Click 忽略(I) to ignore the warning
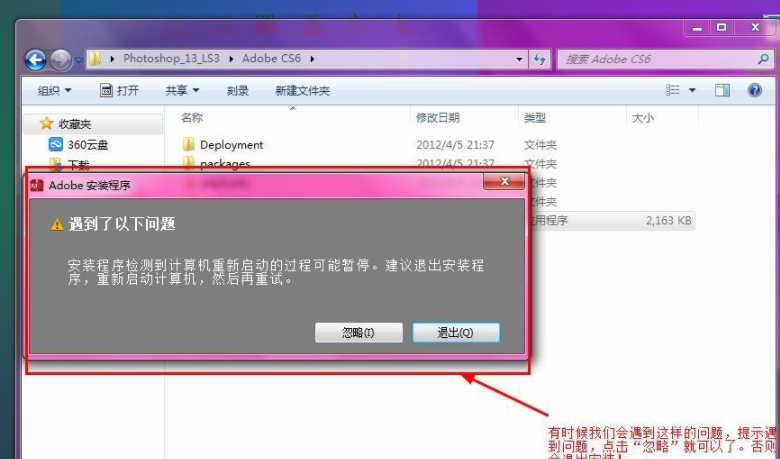This screenshot has height=459, width=780. pos(359,332)
